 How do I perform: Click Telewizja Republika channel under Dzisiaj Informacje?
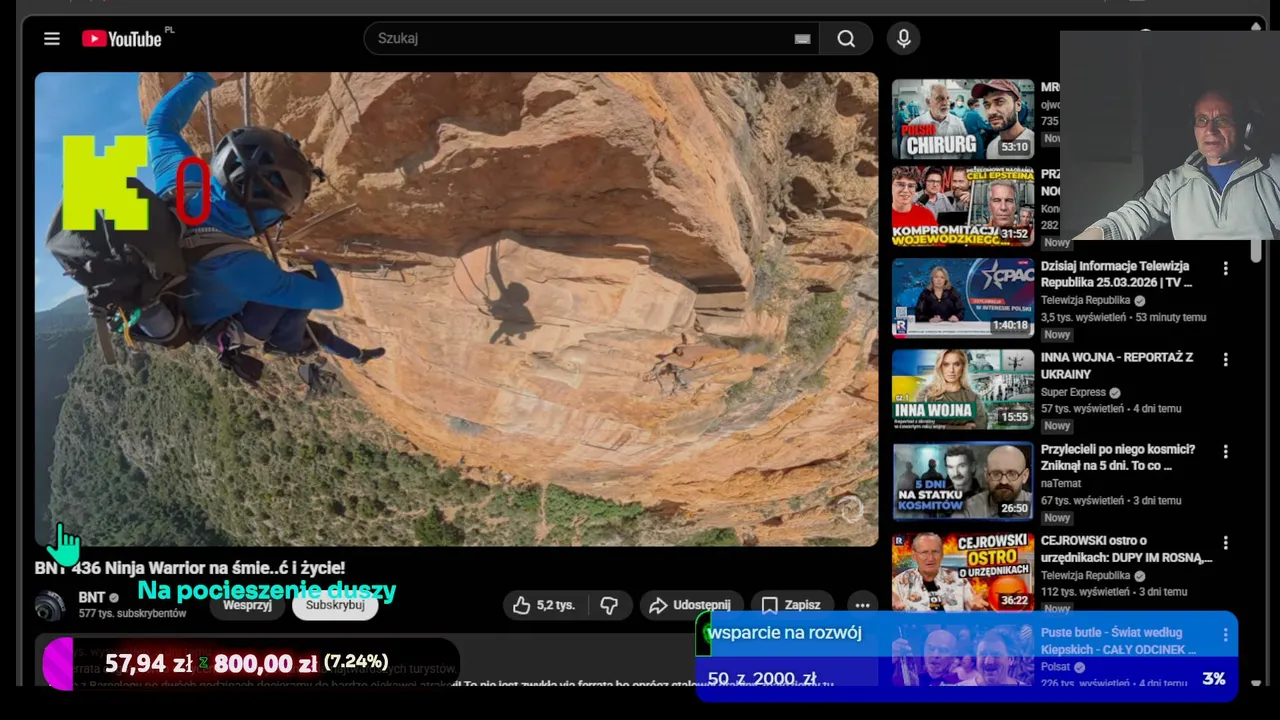coord(1085,300)
